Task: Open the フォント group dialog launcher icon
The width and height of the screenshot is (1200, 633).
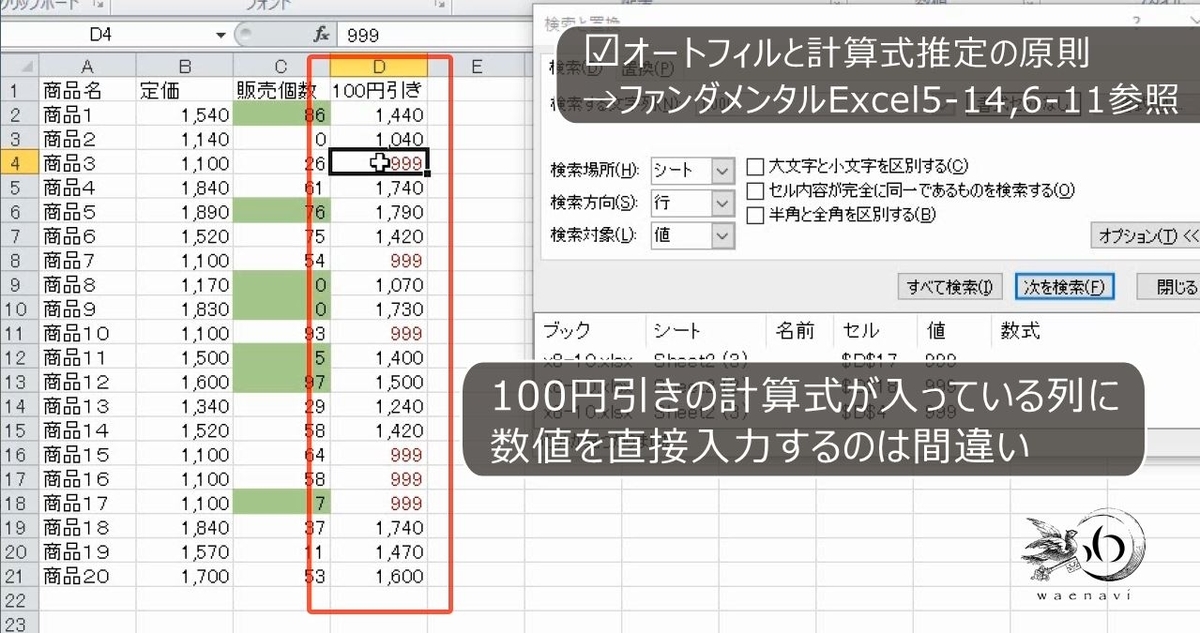Action: (438, 7)
